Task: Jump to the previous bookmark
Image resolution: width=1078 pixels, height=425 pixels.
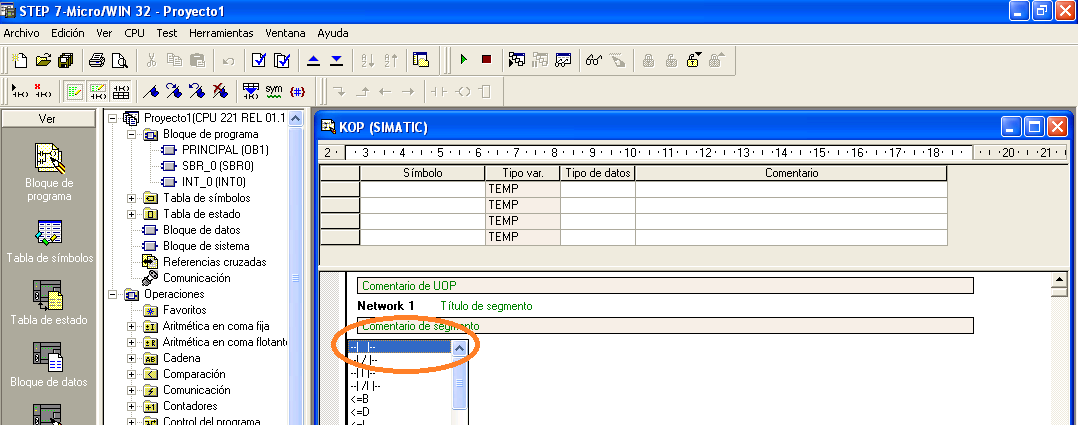Action: pyautogui.click(x=197, y=91)
